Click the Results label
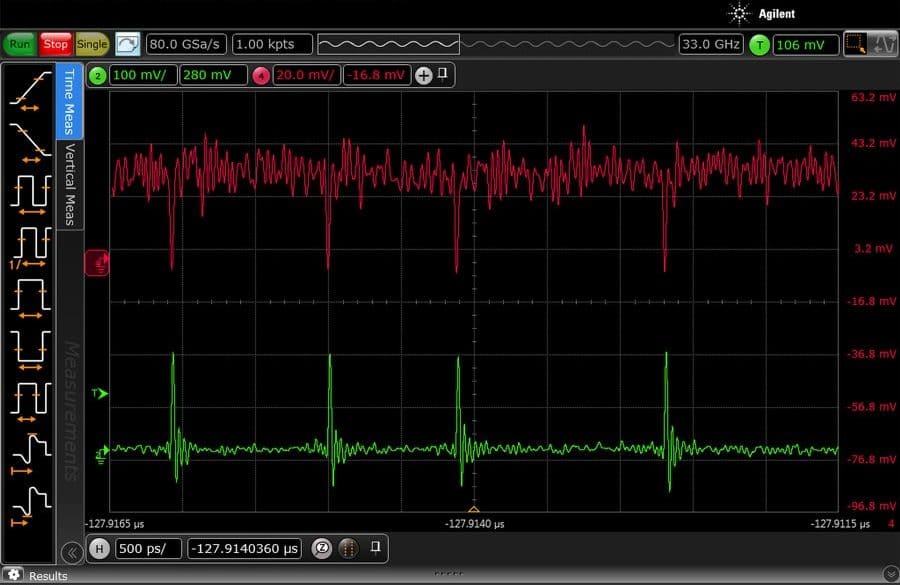Viewport: 900px width, 585px height. pos(48,576)
